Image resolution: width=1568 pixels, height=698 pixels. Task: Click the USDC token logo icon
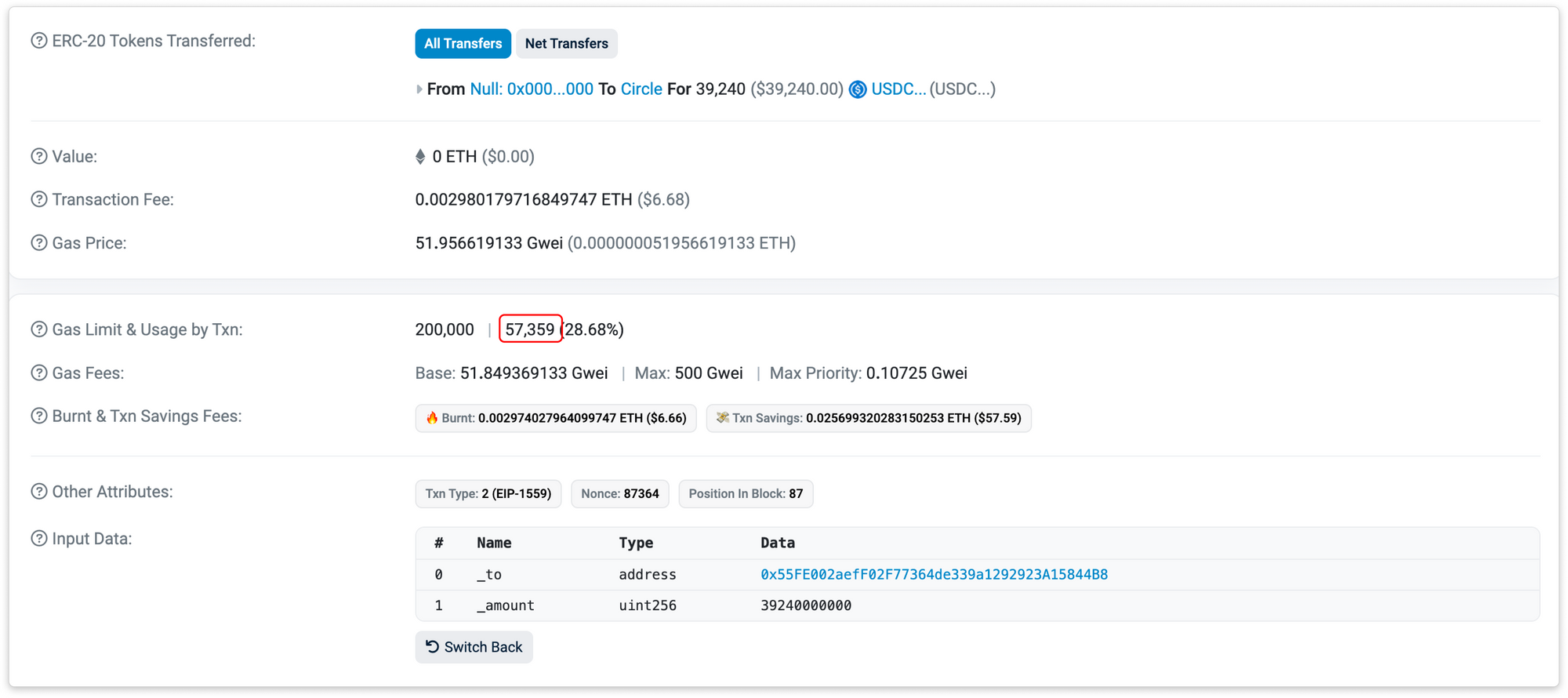(858, 89)
